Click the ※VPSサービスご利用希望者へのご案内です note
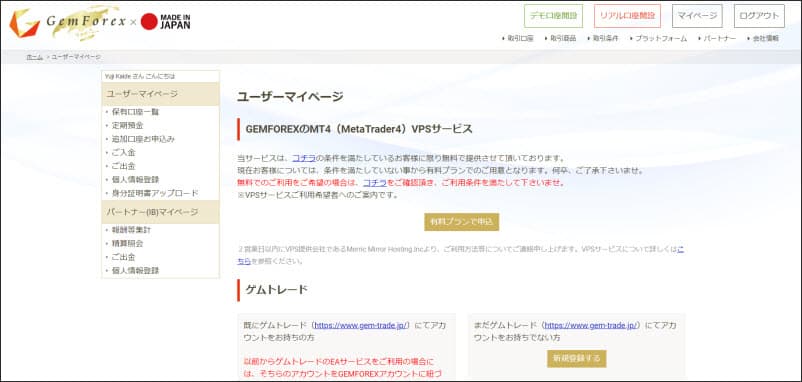 coord(318,195)
